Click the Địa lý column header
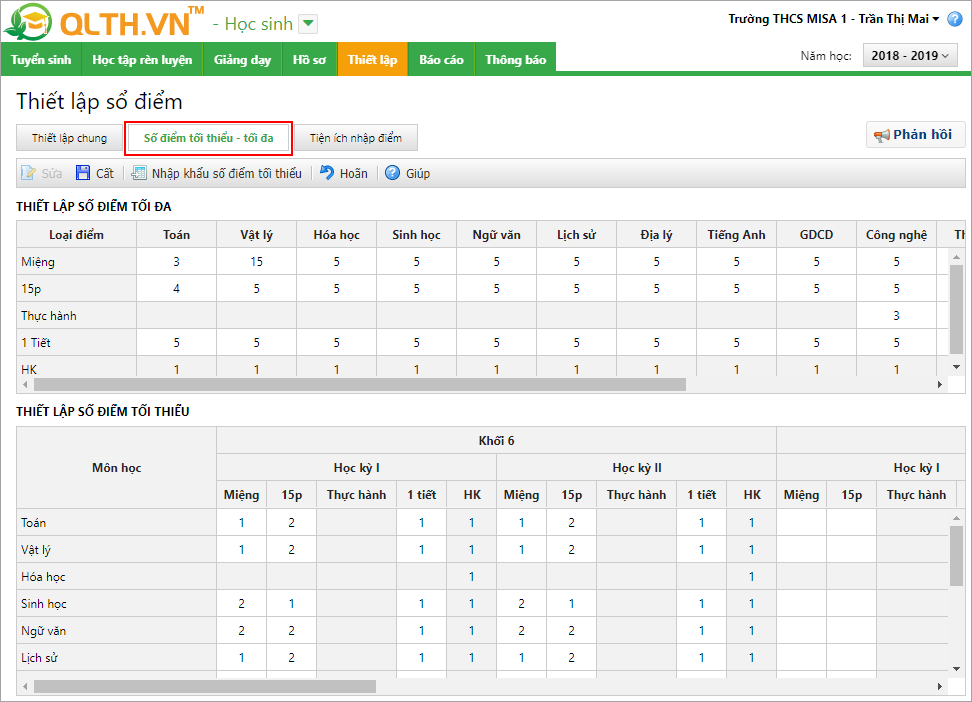Viewport: 972px width, 702px height. (x=656, y=234)
